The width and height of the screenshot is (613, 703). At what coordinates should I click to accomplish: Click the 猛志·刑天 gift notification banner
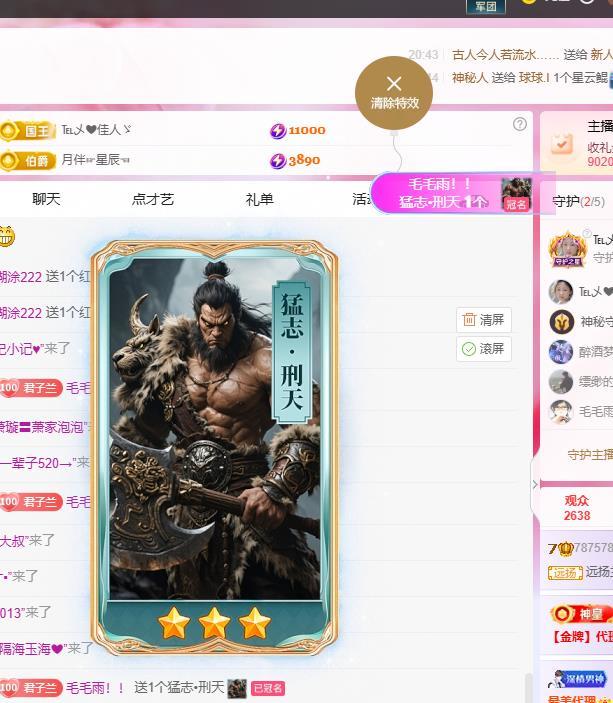point(453,194)
